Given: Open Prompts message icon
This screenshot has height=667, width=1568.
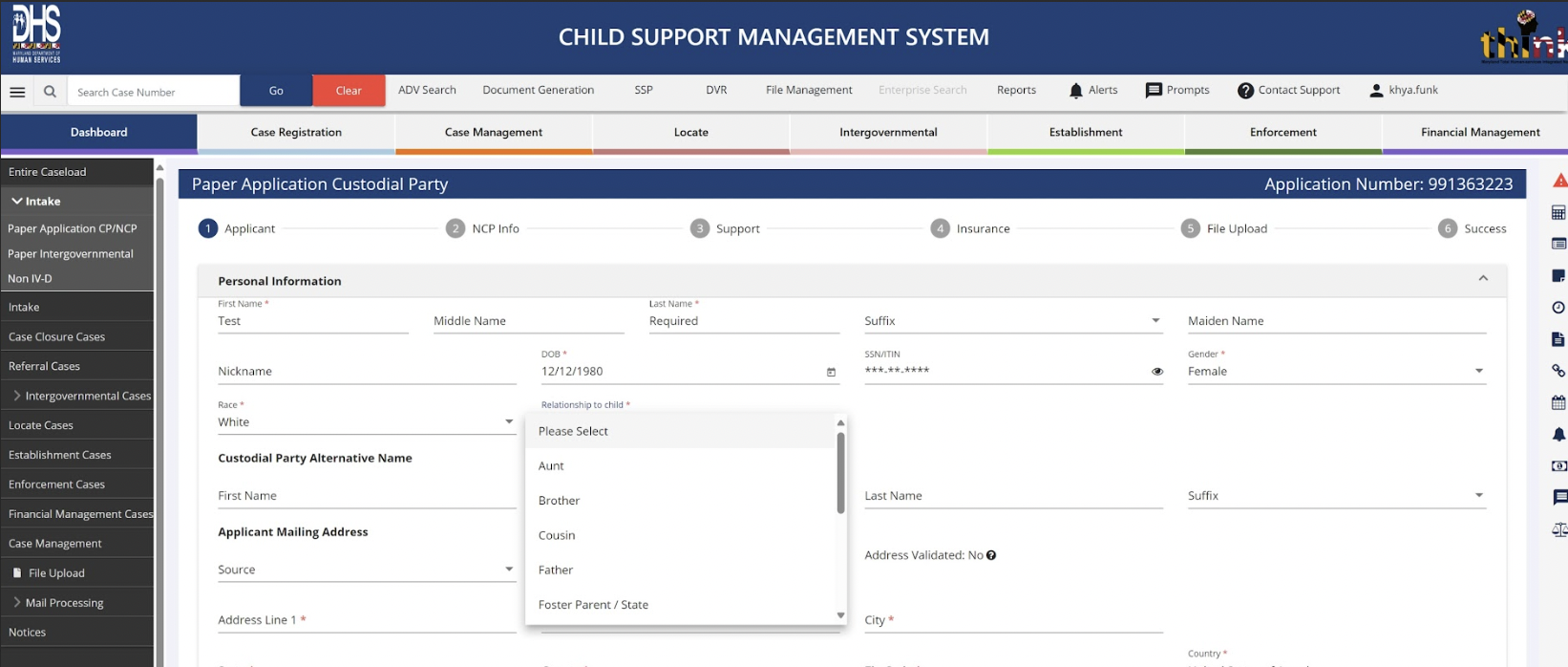Looking at the screenshot, I should (1154, 91).
